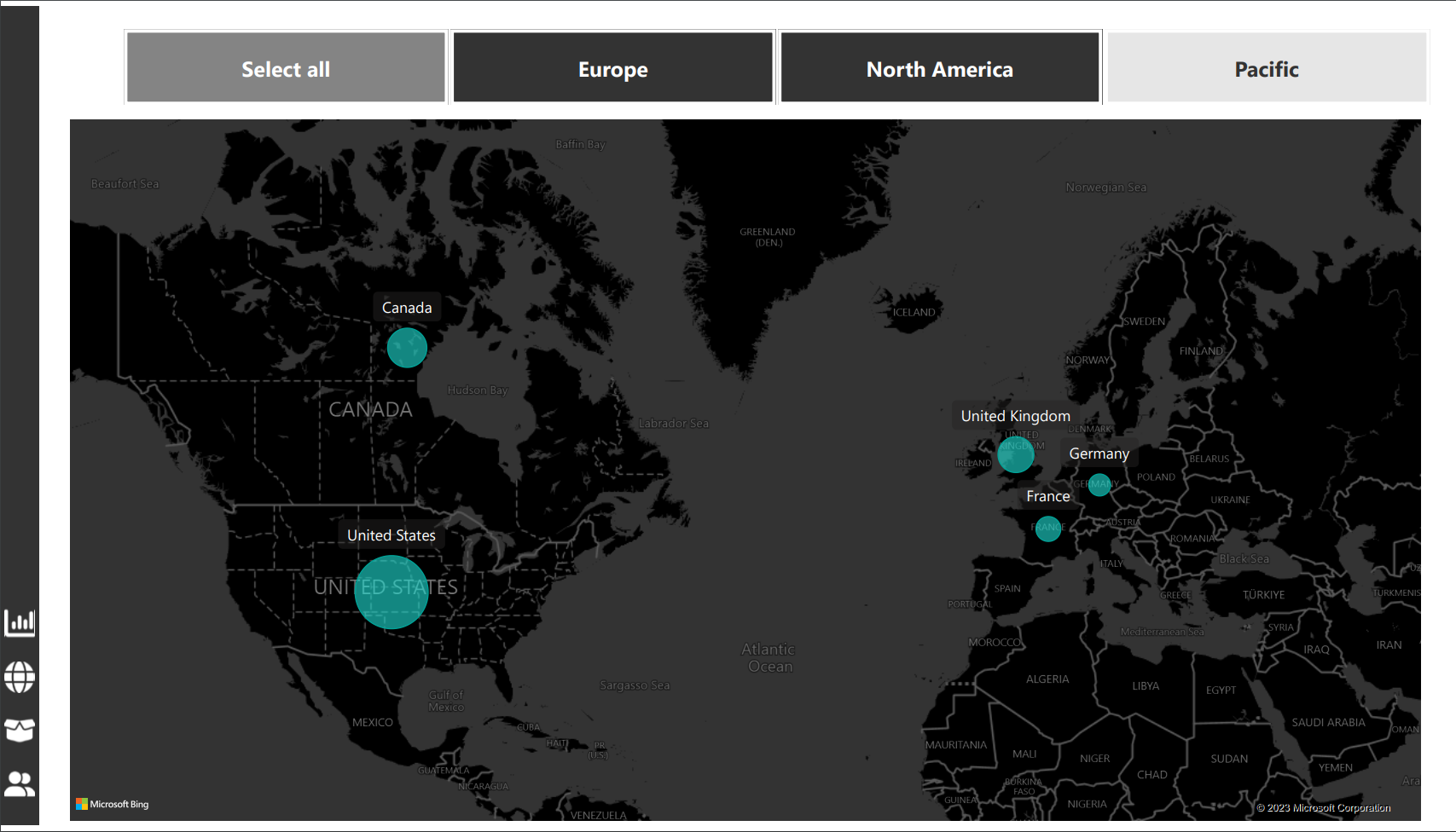This screenshot has height=832, width=1456.
Task: Click the Canada label on the map
Action: [407, 307]
